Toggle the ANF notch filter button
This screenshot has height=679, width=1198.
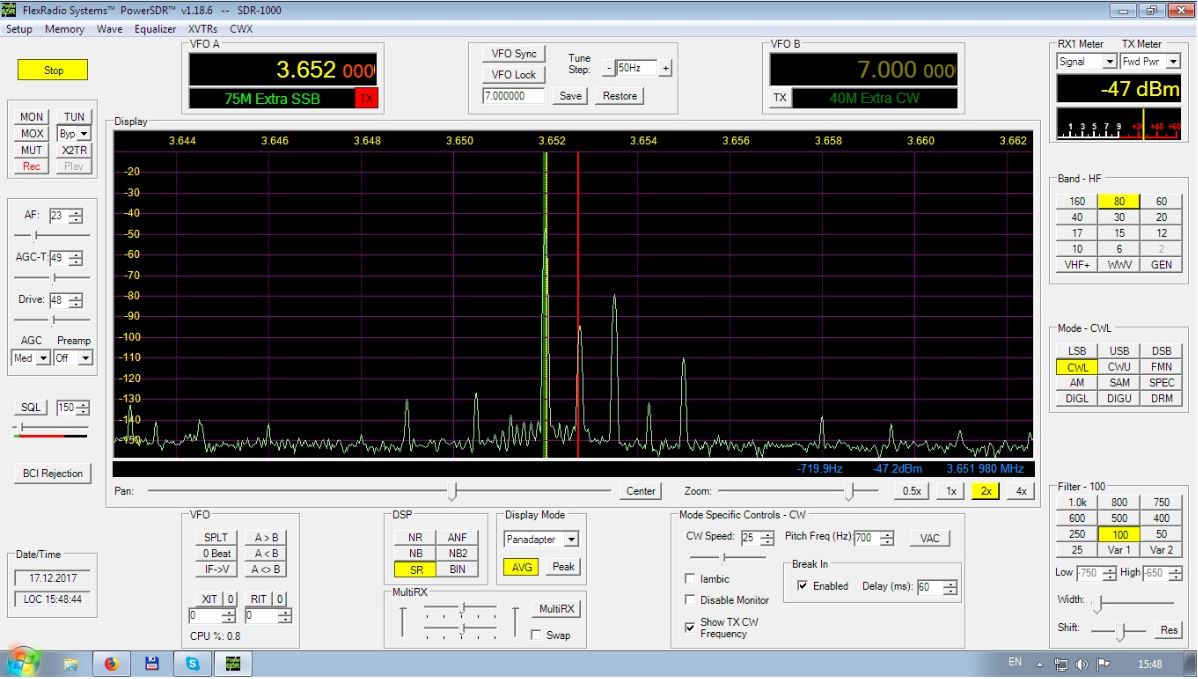click(x=457, y=538)
